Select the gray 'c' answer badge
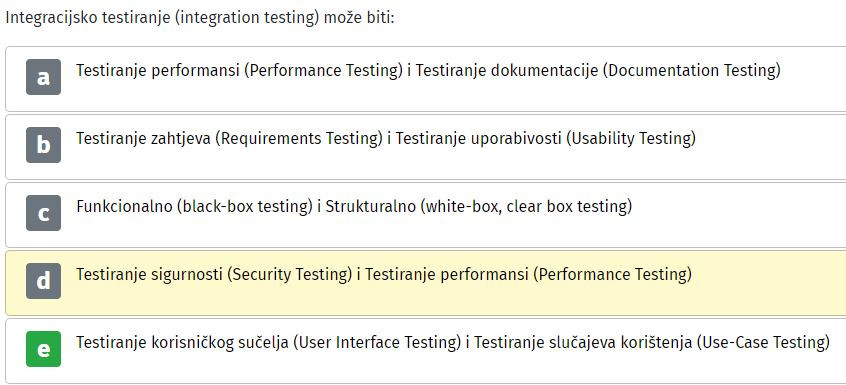The image size is (846, 385). tap(43, 213)
